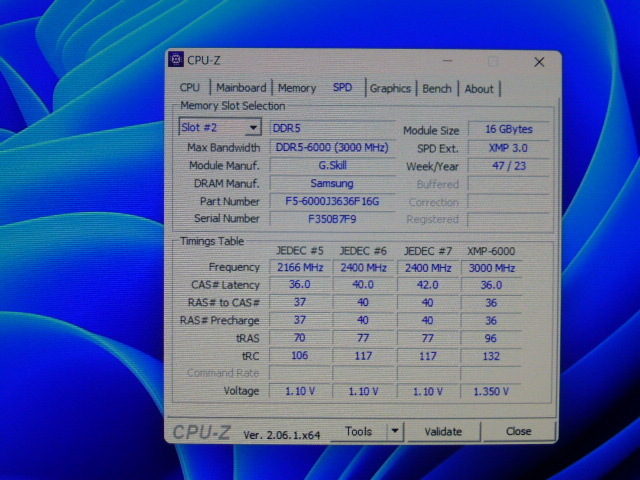Click the JEDEC #7 CAS# Latency 42.0 cell

coord(427,285)
